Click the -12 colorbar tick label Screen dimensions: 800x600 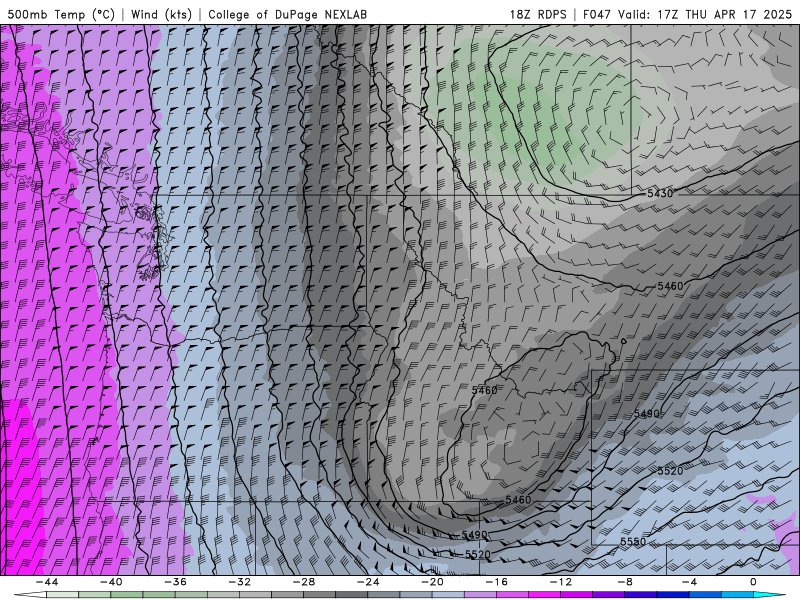(x=560, y=582)
